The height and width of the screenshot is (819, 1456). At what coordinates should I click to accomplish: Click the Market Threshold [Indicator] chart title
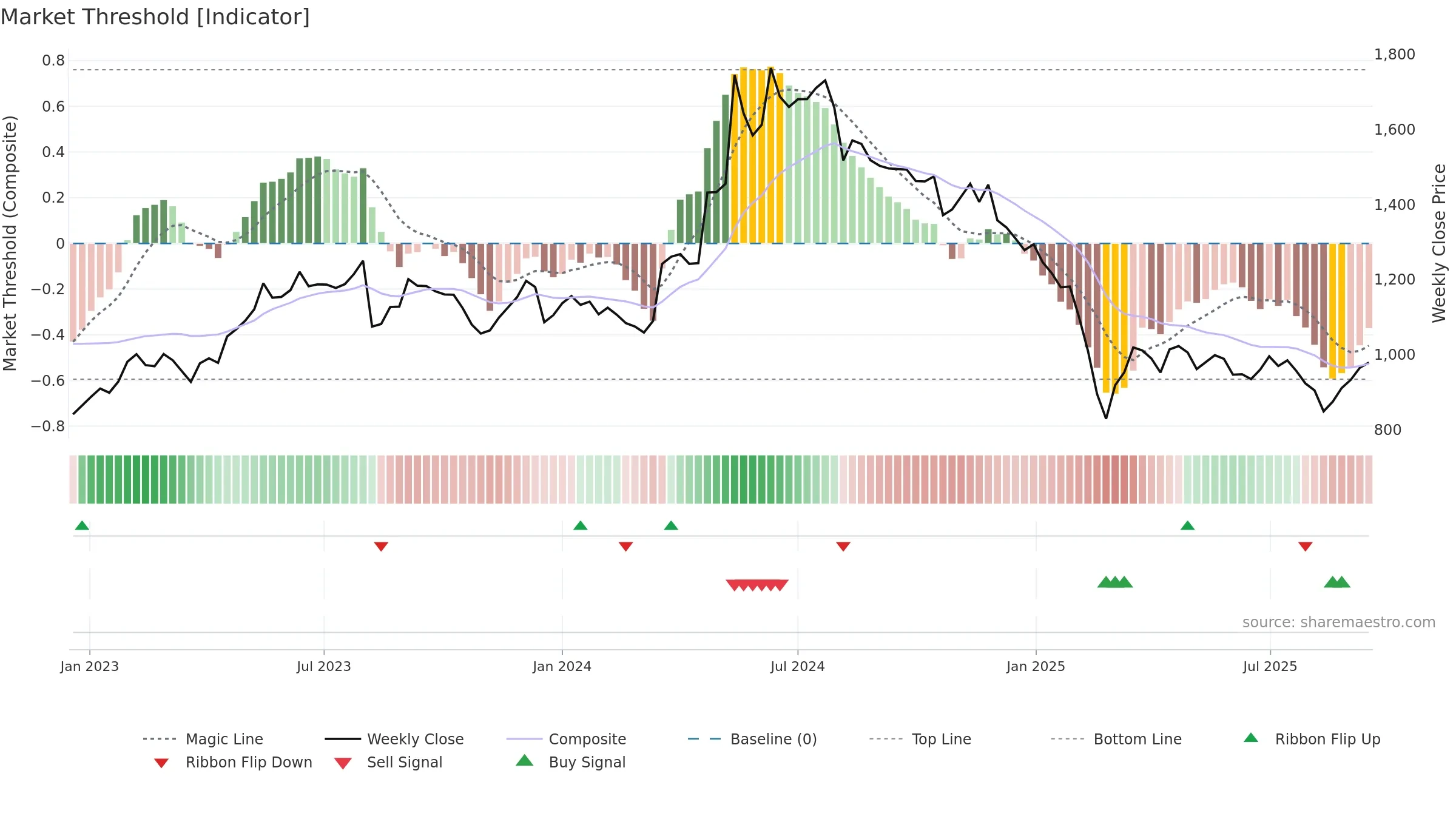[x=155, y=17]
